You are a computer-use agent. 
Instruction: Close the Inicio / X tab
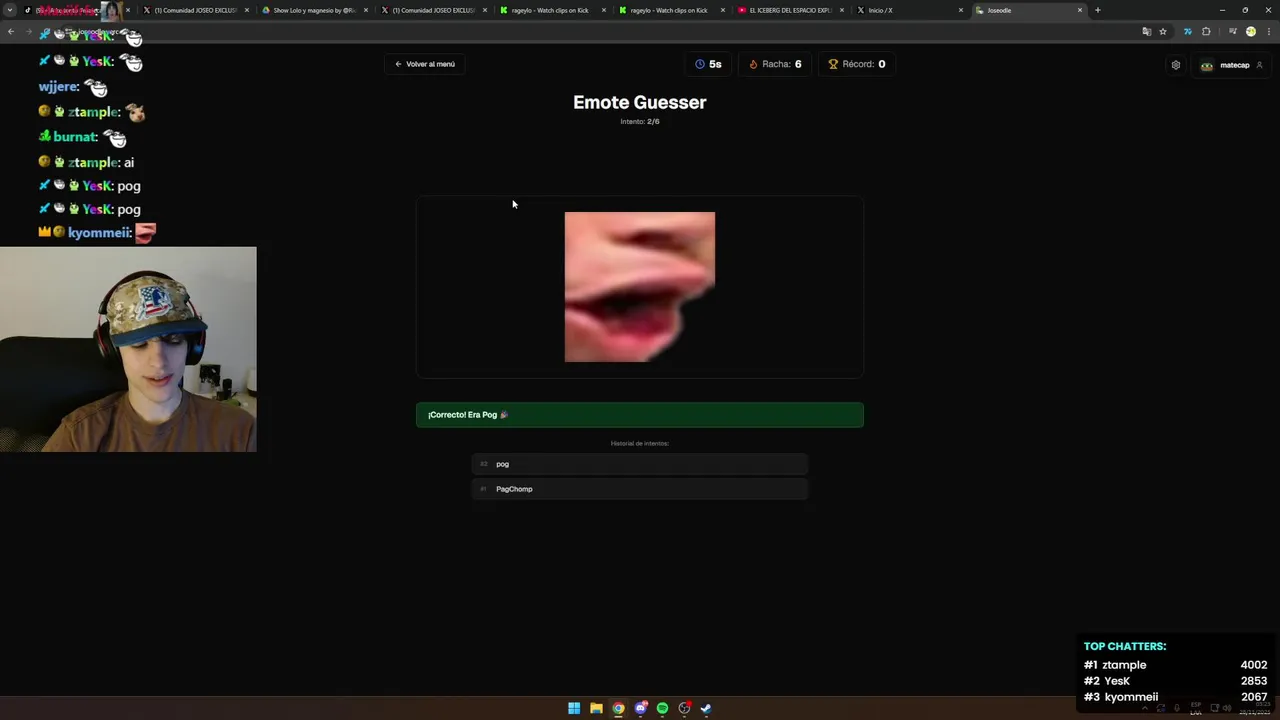tap(961, 10)
